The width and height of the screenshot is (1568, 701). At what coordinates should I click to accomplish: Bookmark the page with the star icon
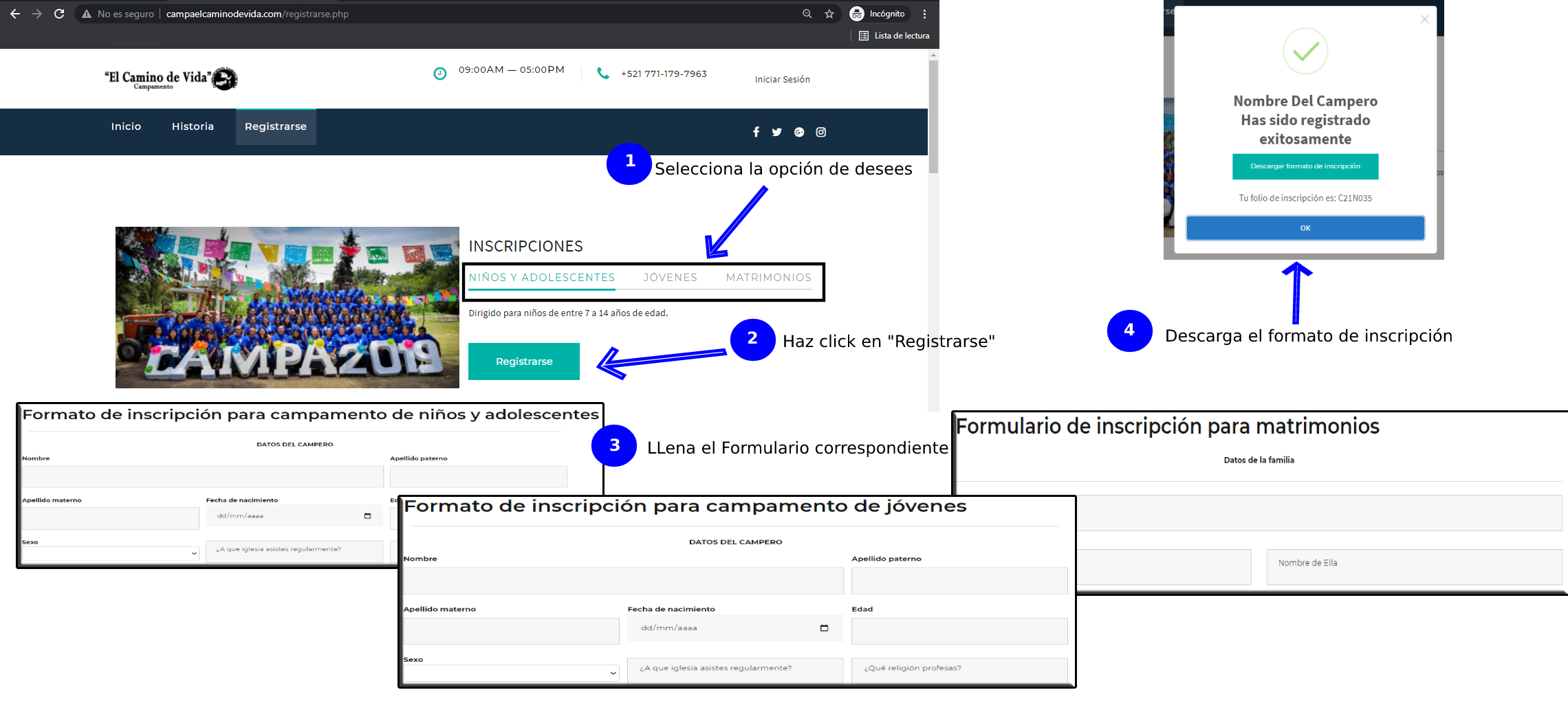(x=829, y=14)
